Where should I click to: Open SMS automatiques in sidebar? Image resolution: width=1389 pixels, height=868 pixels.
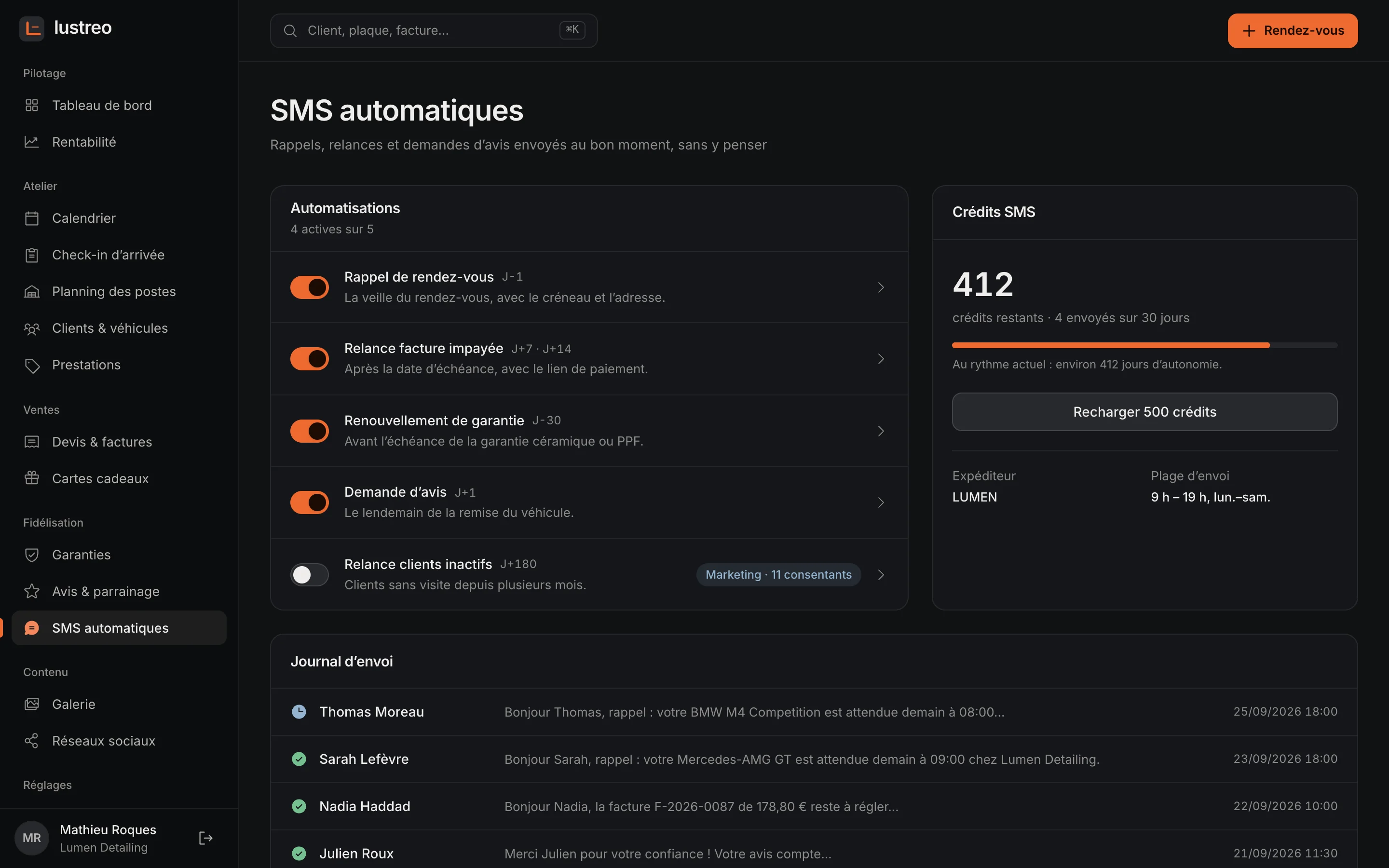(119, 628)
